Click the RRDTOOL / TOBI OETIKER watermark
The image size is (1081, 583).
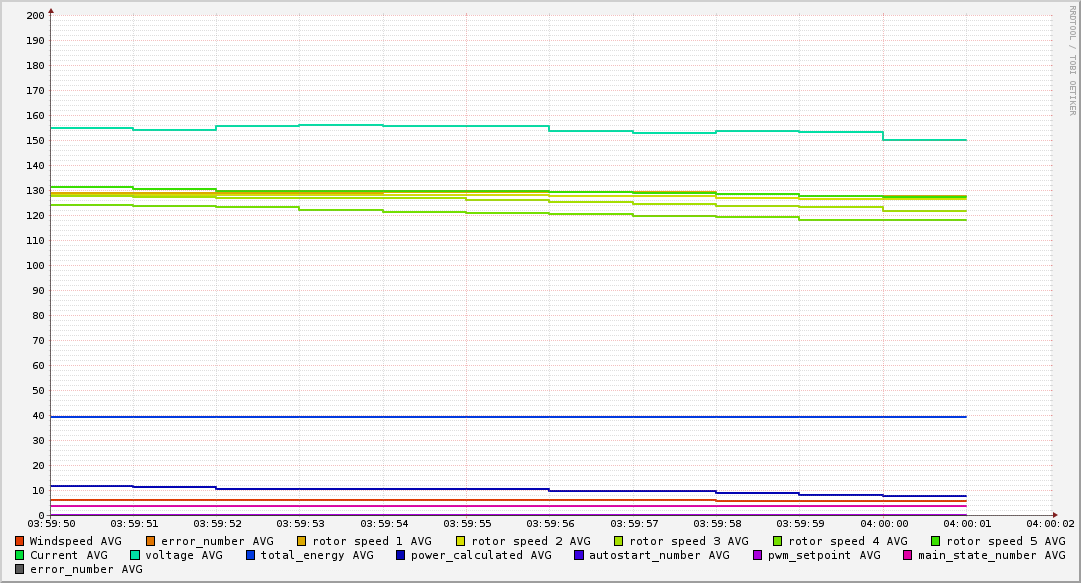(x=1072, y=60)
